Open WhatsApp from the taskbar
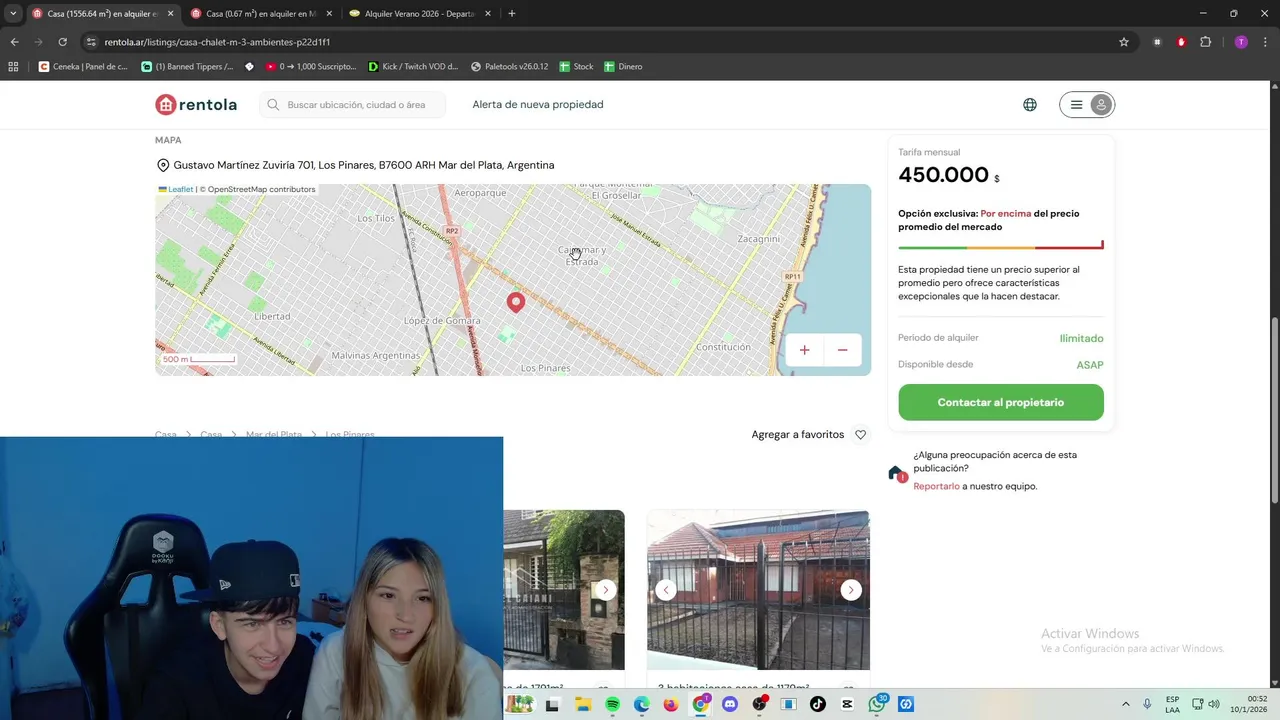This screenshot has height=720, width=1280. 877,704
